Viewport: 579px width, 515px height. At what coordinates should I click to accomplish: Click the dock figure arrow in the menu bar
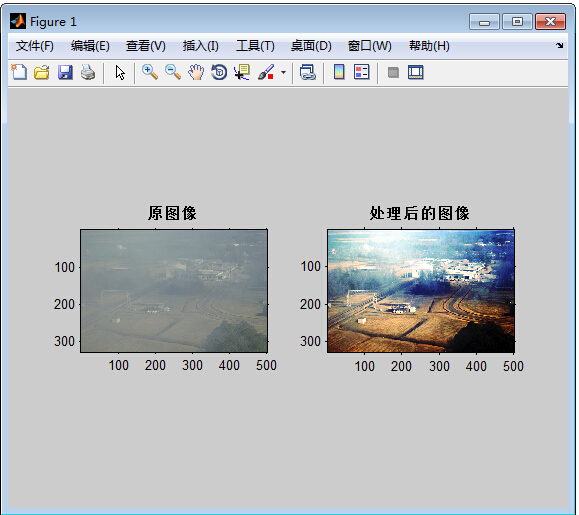pyautogui.click(x=559, y=45)
